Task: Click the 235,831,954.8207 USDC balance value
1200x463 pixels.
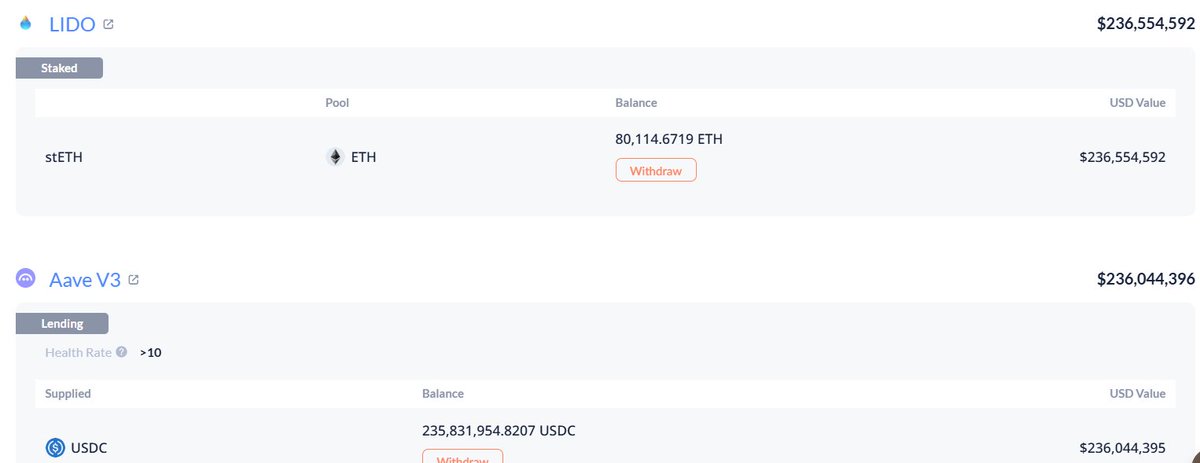Action: coord(499,431)
